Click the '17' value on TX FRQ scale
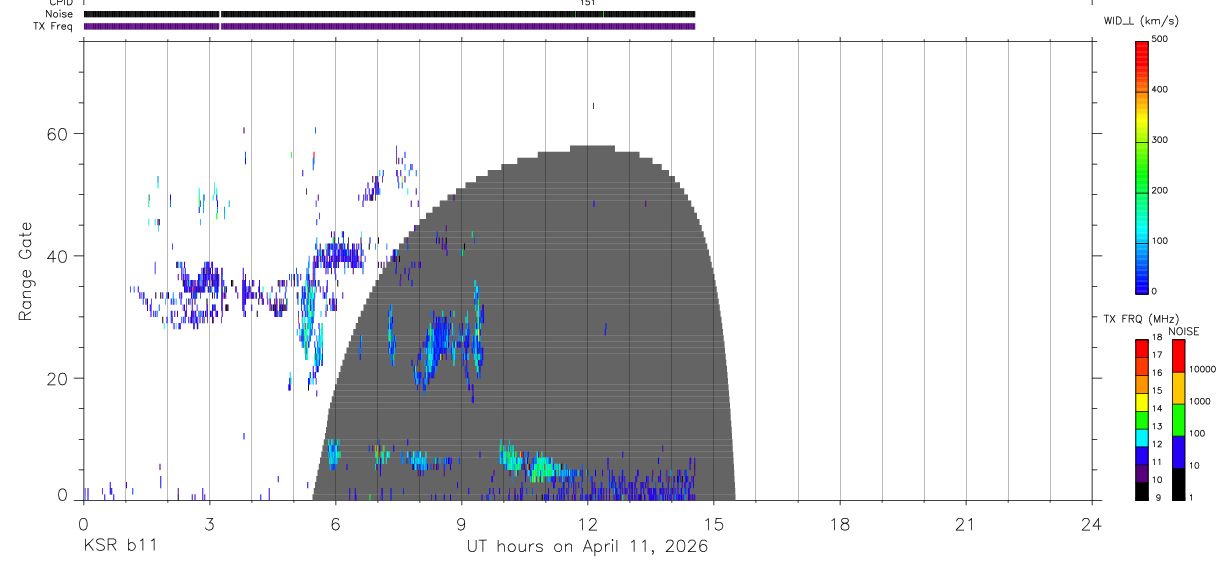Screen dimensions: 1228x567 [x=1157, y=355]
